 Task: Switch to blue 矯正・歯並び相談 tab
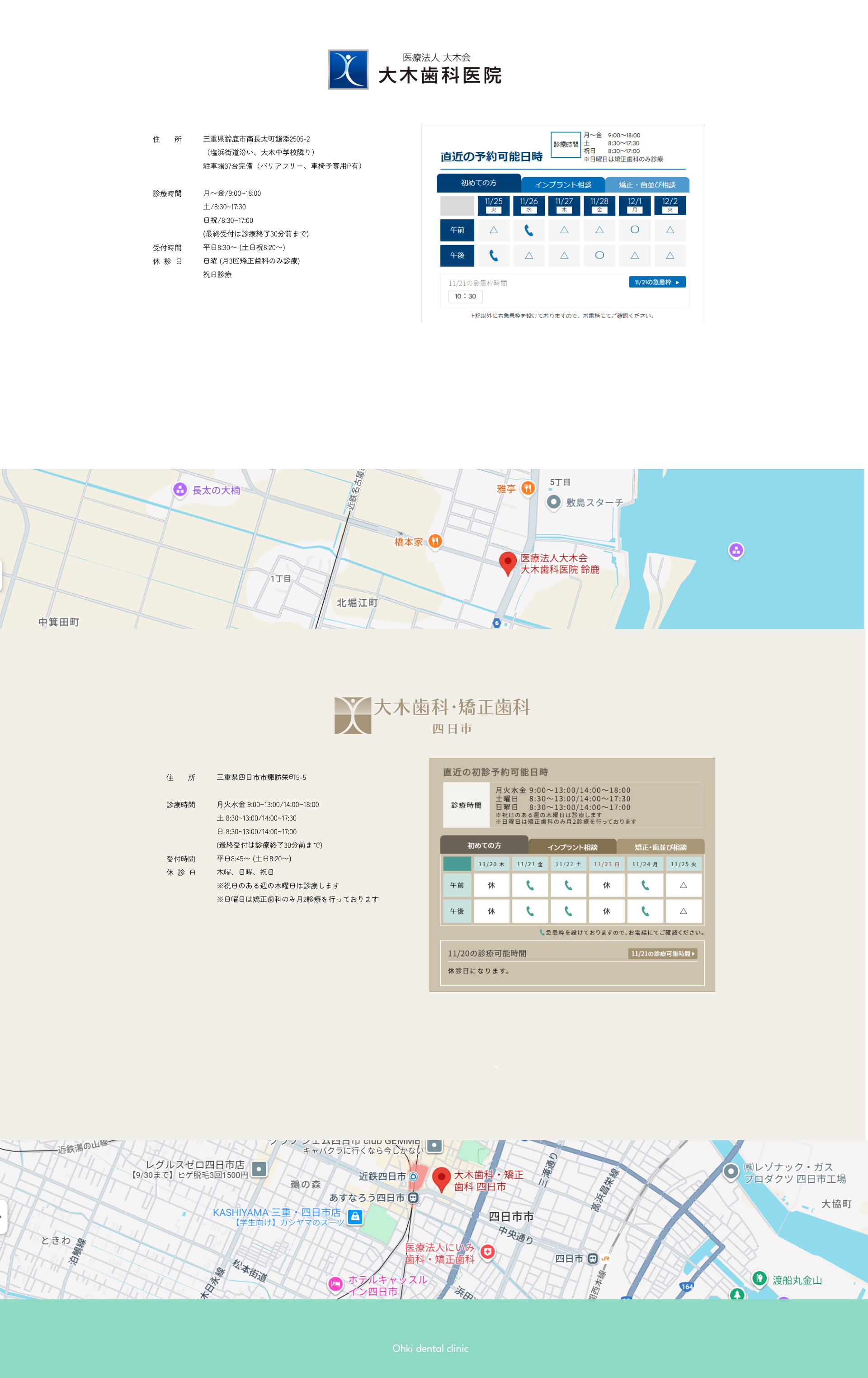pos(646,184)
